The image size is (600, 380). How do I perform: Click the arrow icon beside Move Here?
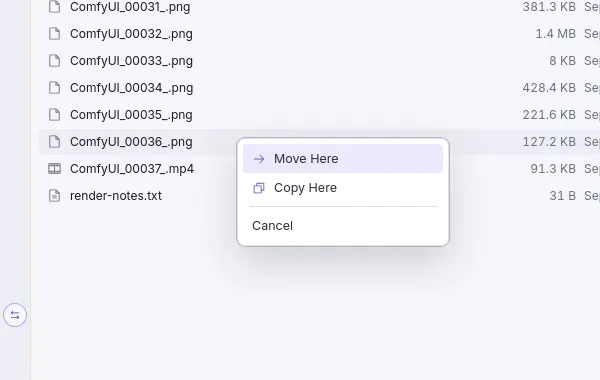pos(259,159)
